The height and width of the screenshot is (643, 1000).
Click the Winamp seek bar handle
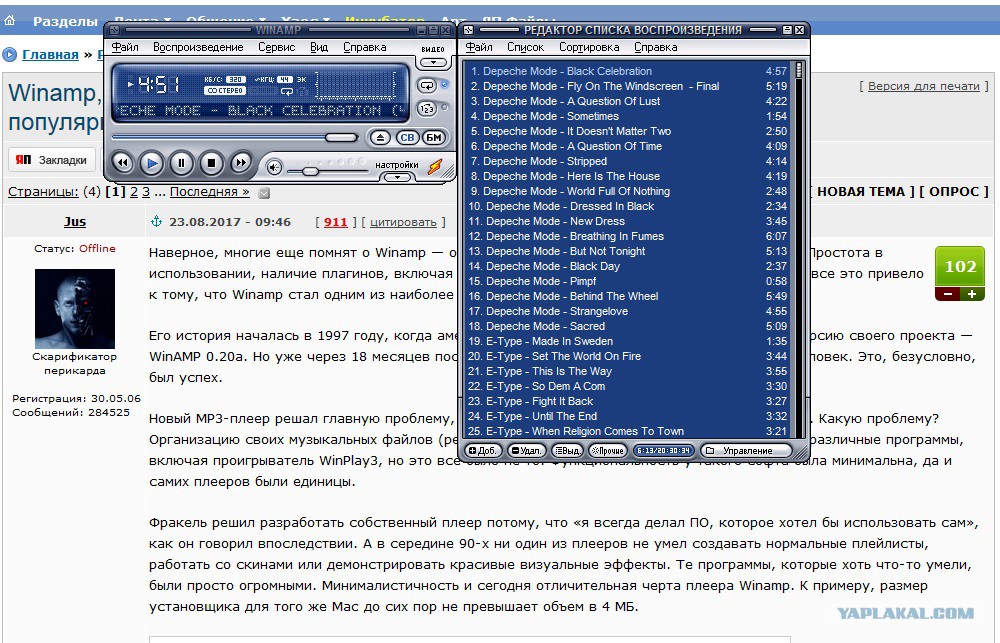341,137
